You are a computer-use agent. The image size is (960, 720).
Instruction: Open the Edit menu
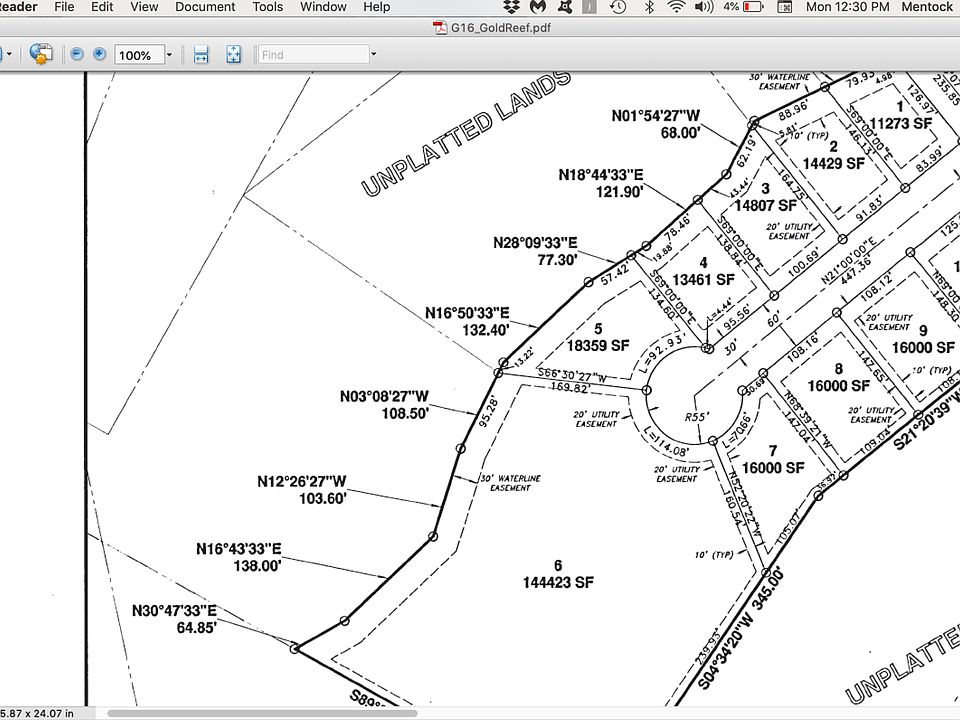click(102, 7)
